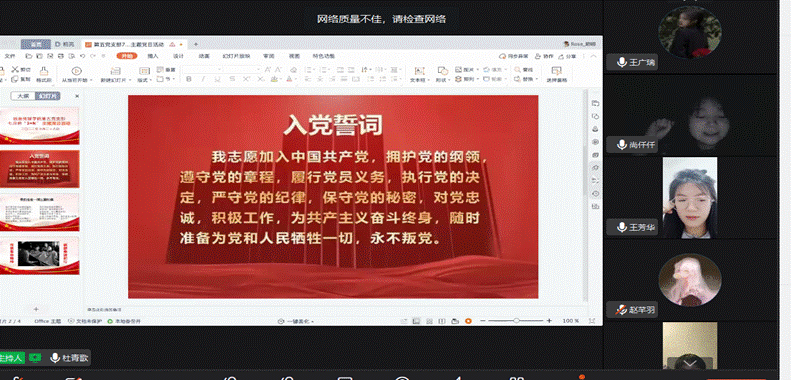Image resolution: width=791 pixels, height=380 pixels.
Task: Click the zoom slider handle in status bar
Action: [x=516, y=321]
